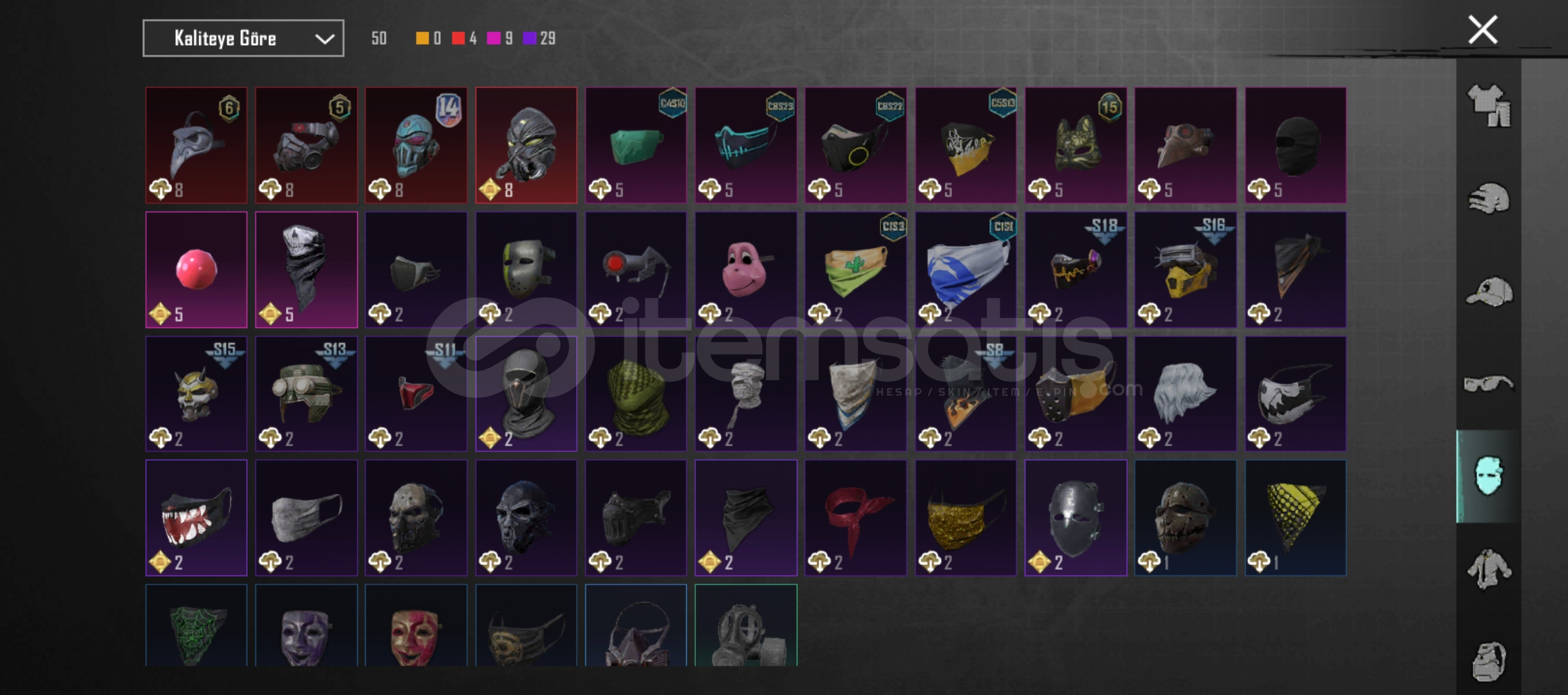Select the S18 season mask
This screenshot has height=695, width=1568.
pyautogui.click(x=1076, y=270)
